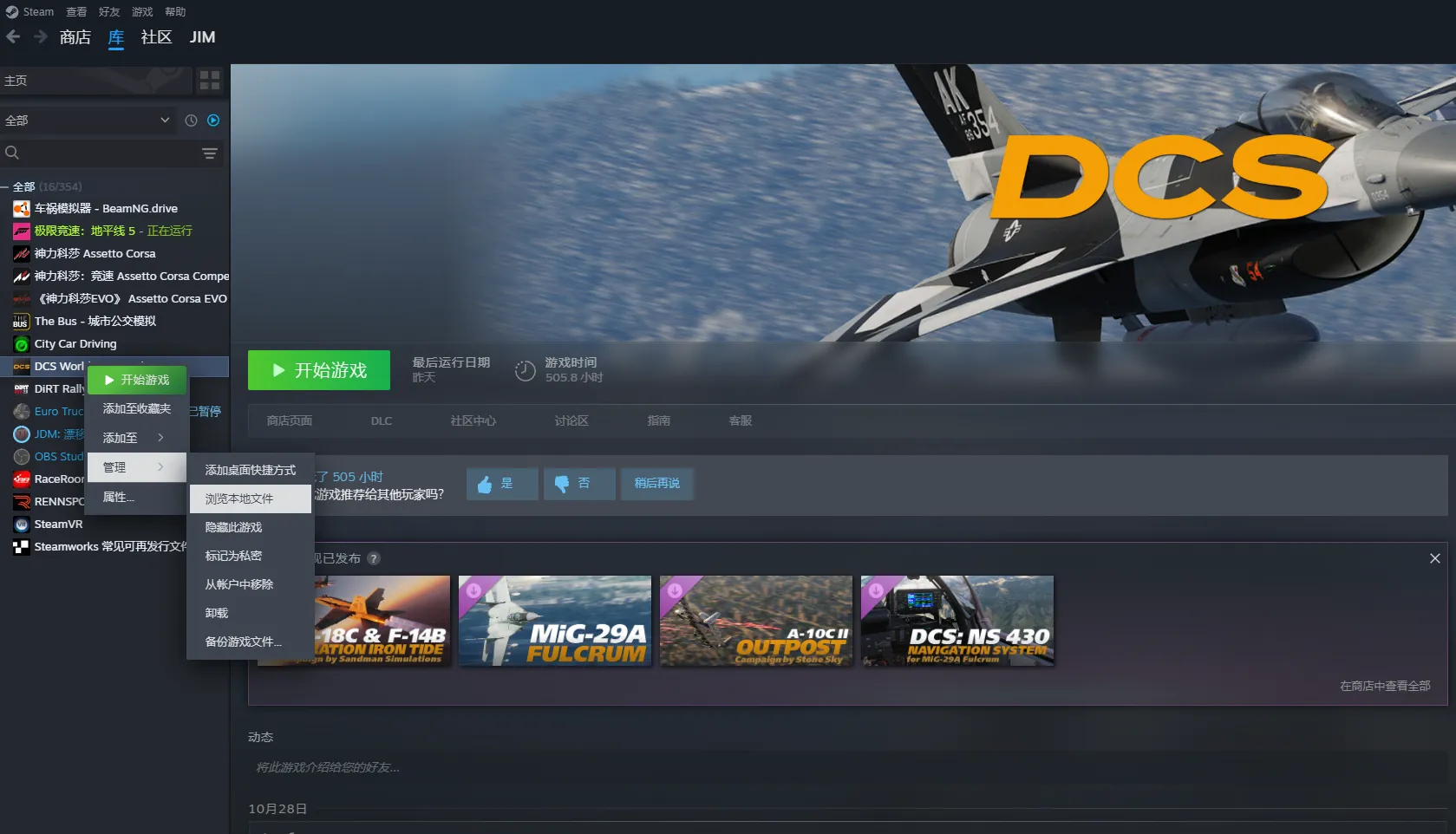The width and height of the screenshot is (1456, 834).
Task: Click DiRT Rally list icon
Action: (22, 388)
